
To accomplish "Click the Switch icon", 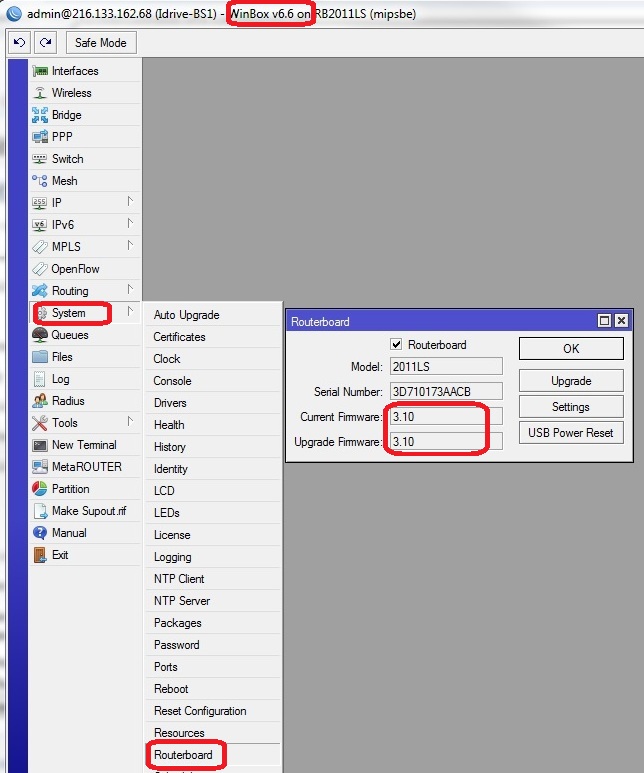I will (x=40, y=159).
